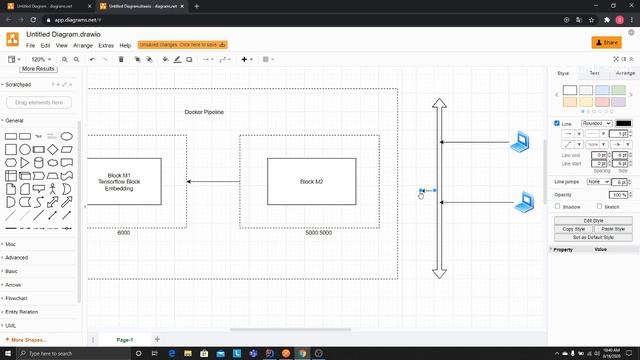The width and height of the screenshot is (640, 360).
Task: Choose the light red style swatch
Action: tap(602, 102)
